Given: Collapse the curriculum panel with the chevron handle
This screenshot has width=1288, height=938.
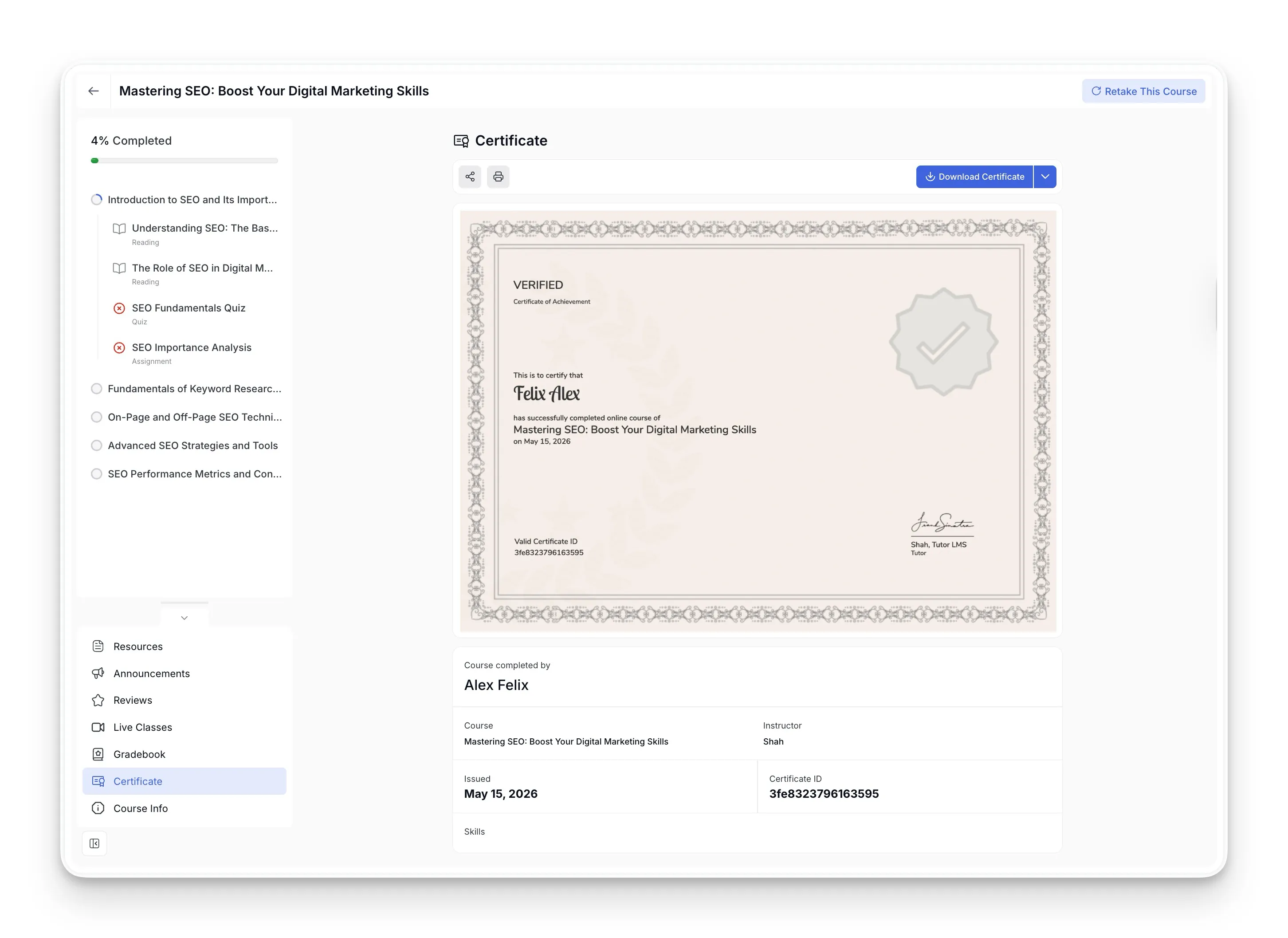Looking at the screenshot, I should (184, 618).
